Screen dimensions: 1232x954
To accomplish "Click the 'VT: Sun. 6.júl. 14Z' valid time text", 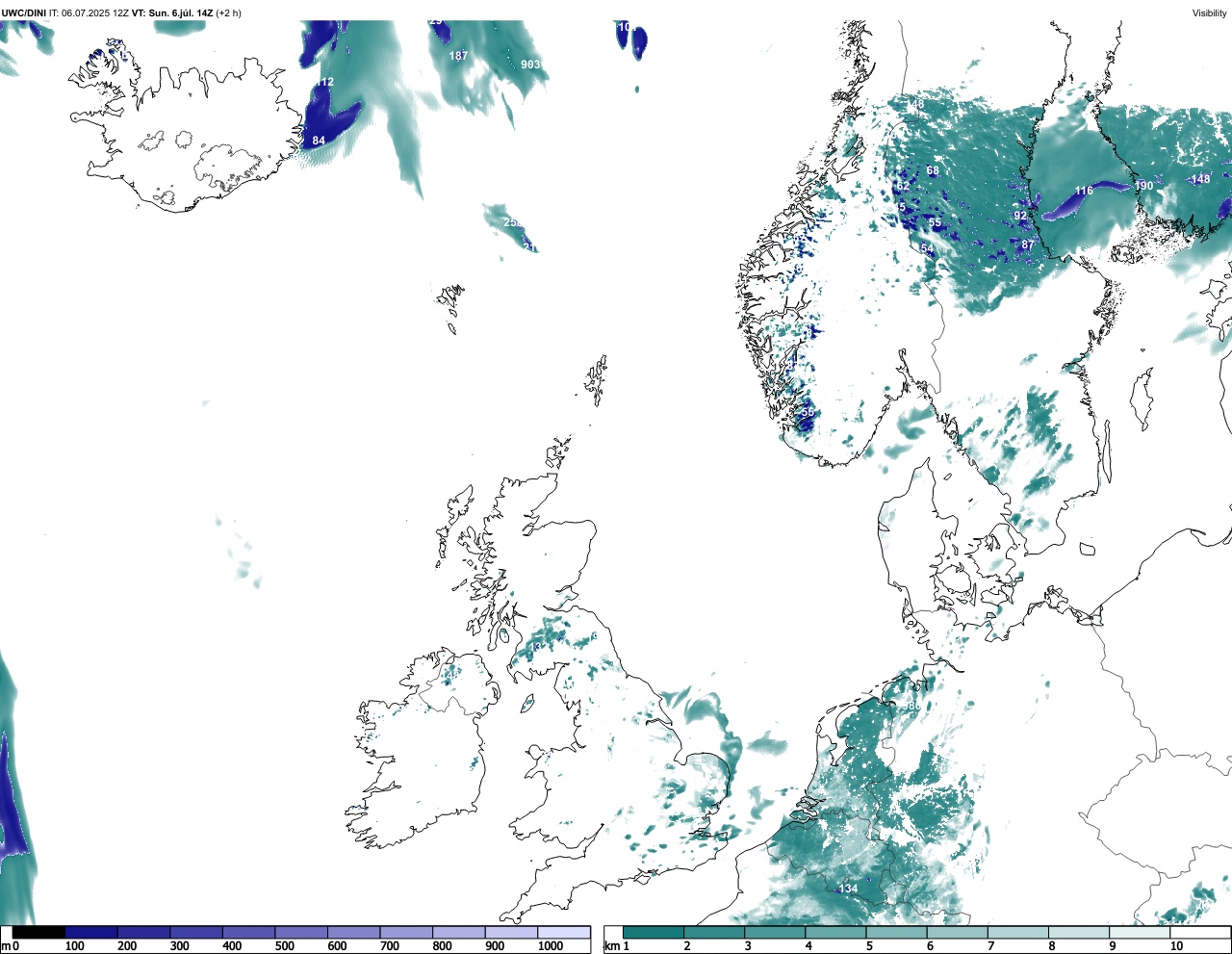I will [x=172, y=13].
